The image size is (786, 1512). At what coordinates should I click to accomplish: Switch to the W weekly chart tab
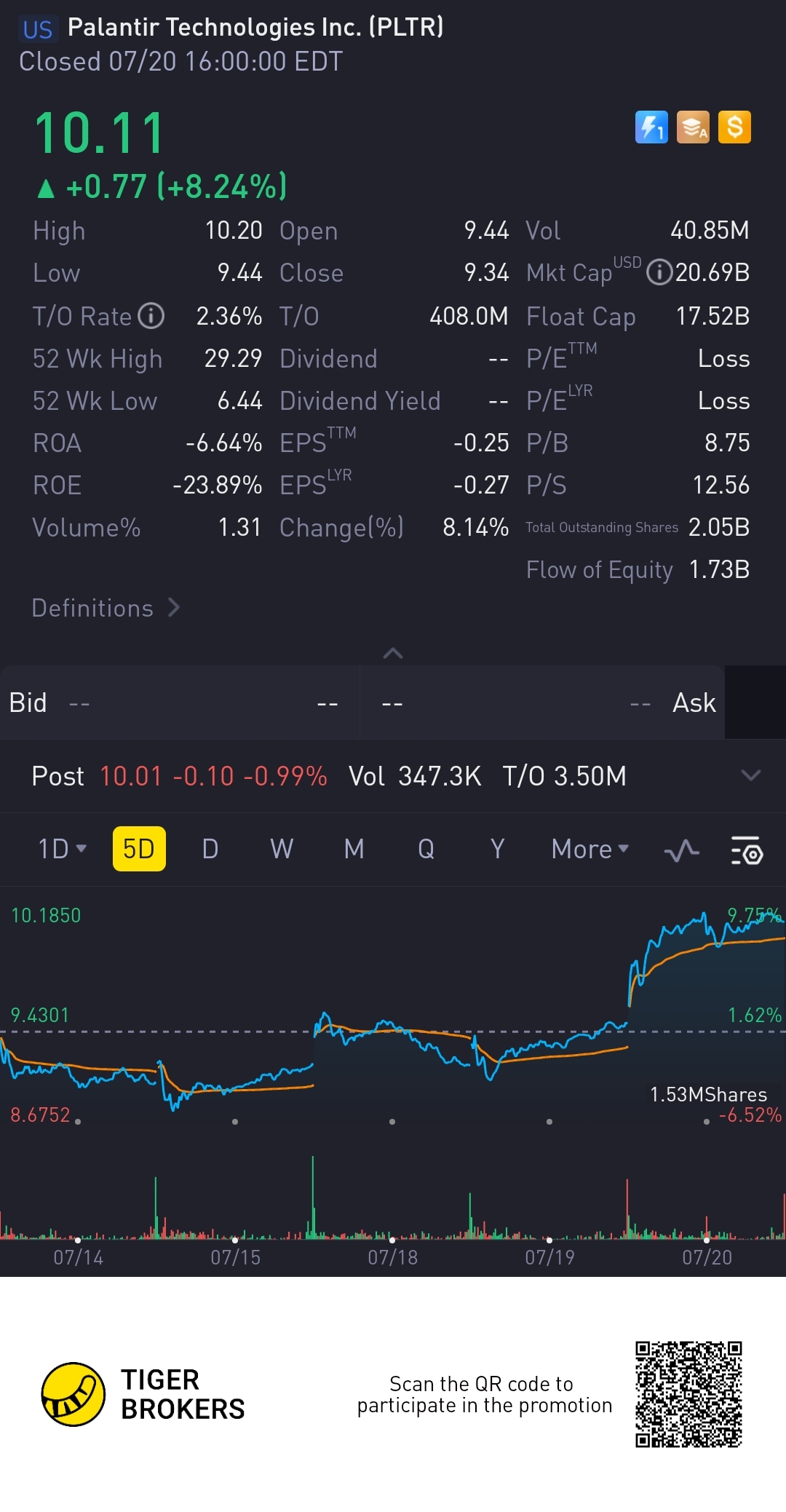(x=282, y=849)
